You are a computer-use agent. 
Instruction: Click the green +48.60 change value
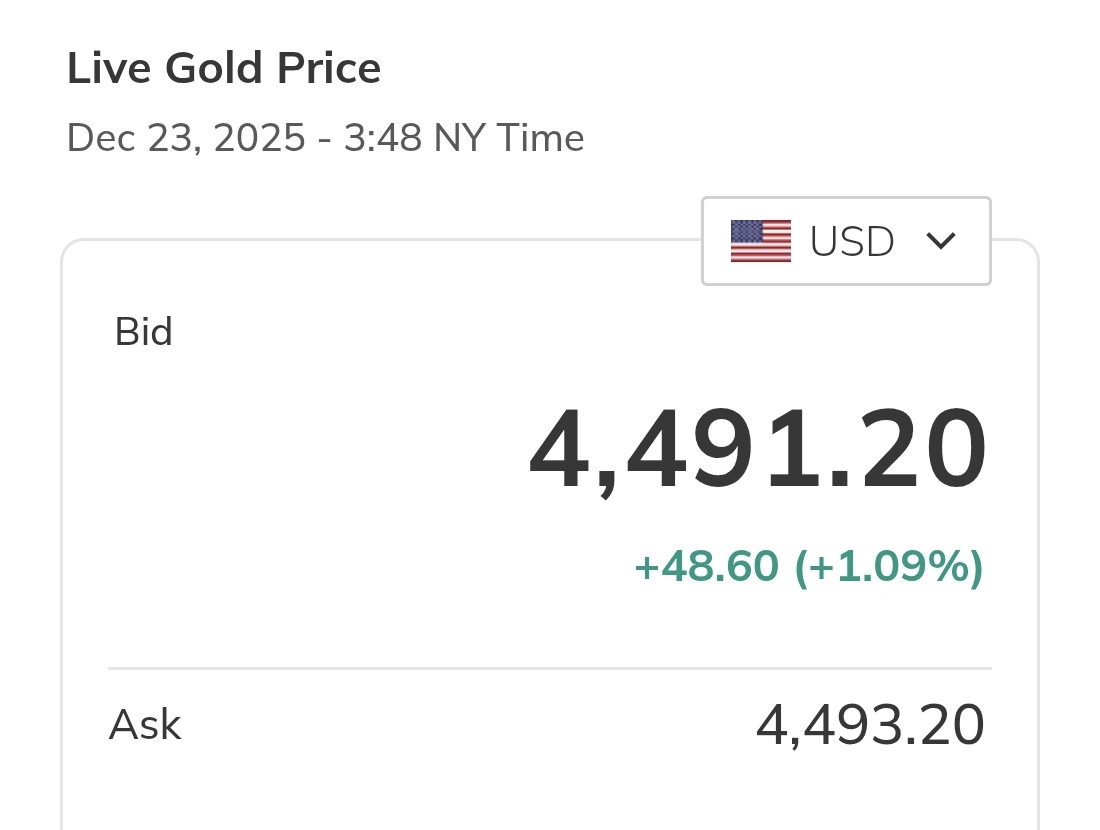coord(706,567)
